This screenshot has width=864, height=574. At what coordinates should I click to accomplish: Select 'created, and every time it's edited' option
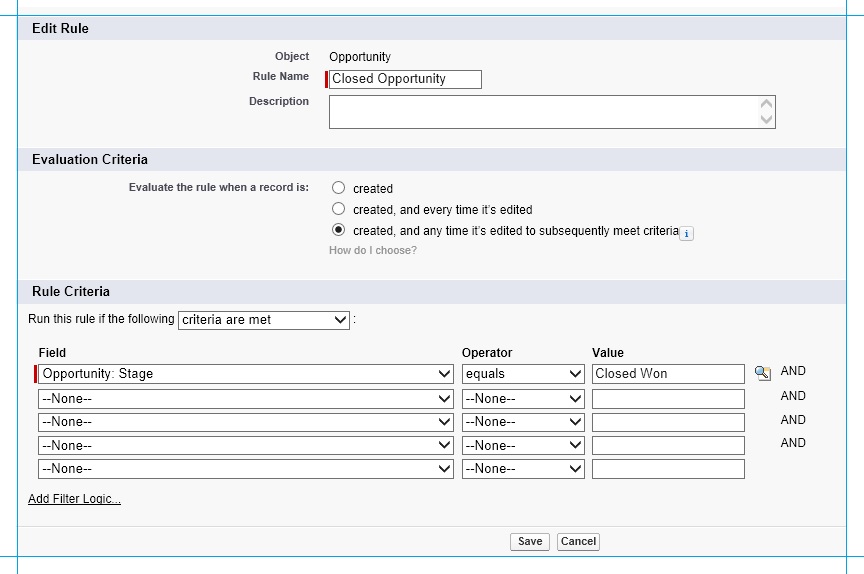pos(338,209)
